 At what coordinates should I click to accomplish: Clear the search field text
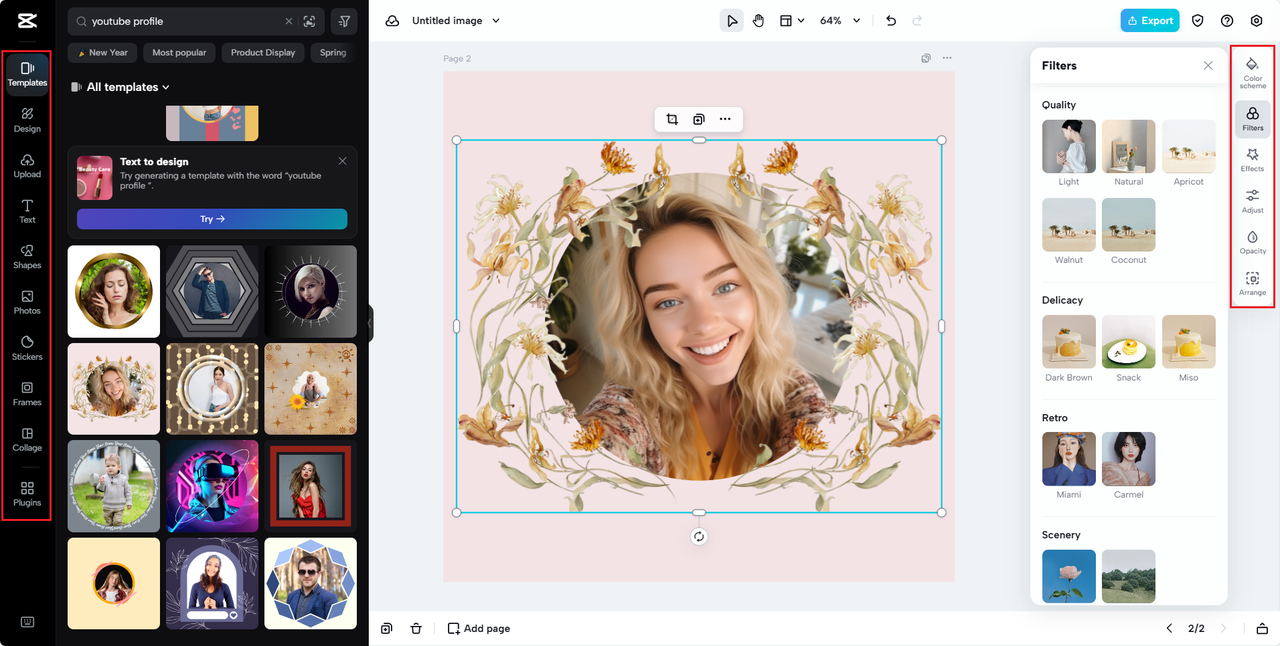pyautogui.click(x=289, y=21)
